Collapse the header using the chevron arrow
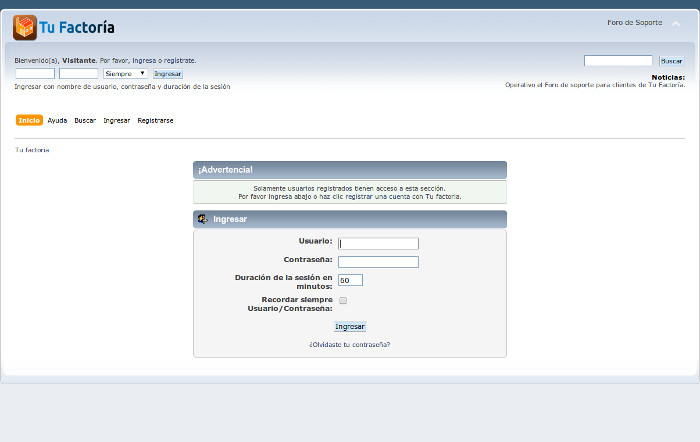Screen dimensions: 700x442 pyautogui.click(x=676, y=24)
